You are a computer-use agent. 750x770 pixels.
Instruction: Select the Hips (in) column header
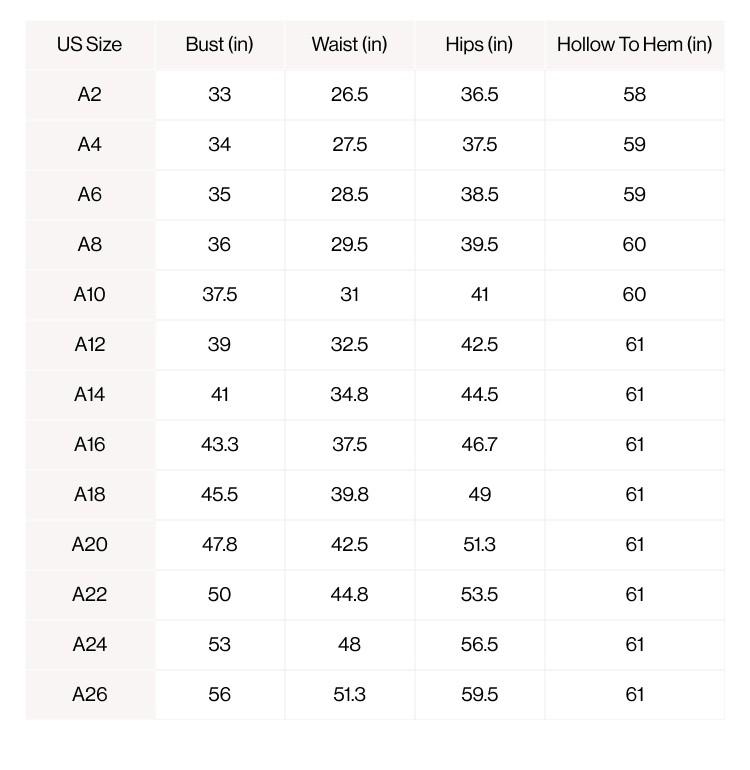click(x=479, y=44)
